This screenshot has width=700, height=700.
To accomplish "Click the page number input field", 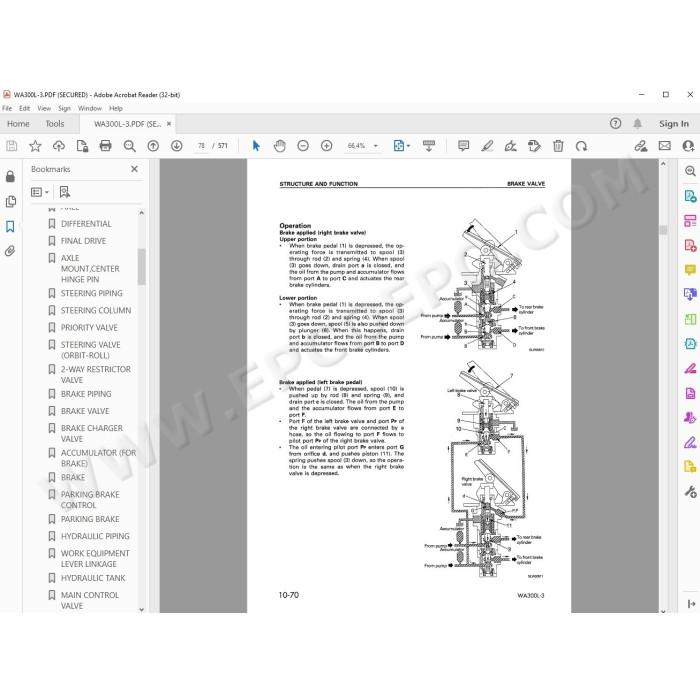I will pyautogui.click(x=201, y=146).
